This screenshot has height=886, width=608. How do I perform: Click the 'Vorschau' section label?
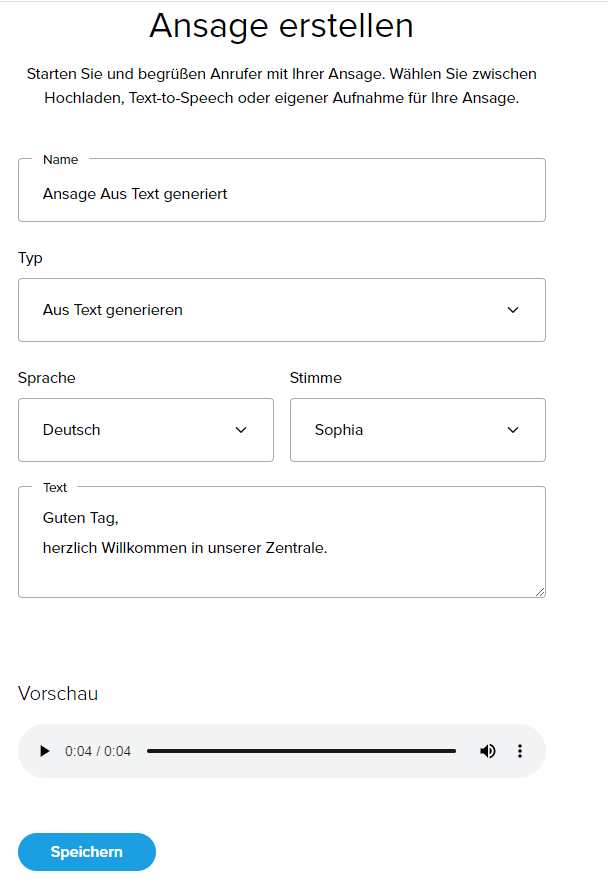[x=58, y=694]
